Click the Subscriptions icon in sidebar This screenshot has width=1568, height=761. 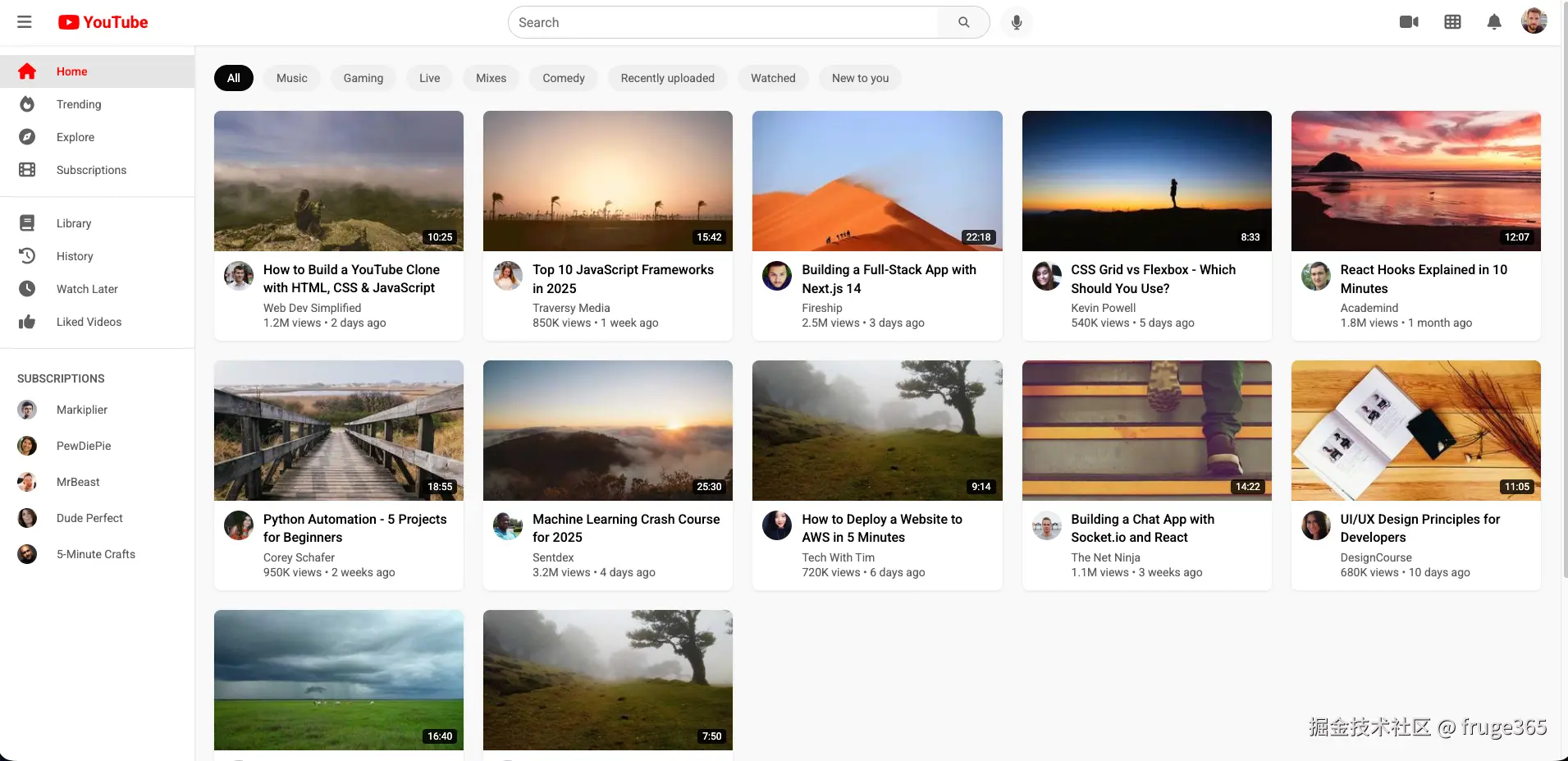(27, 170)
